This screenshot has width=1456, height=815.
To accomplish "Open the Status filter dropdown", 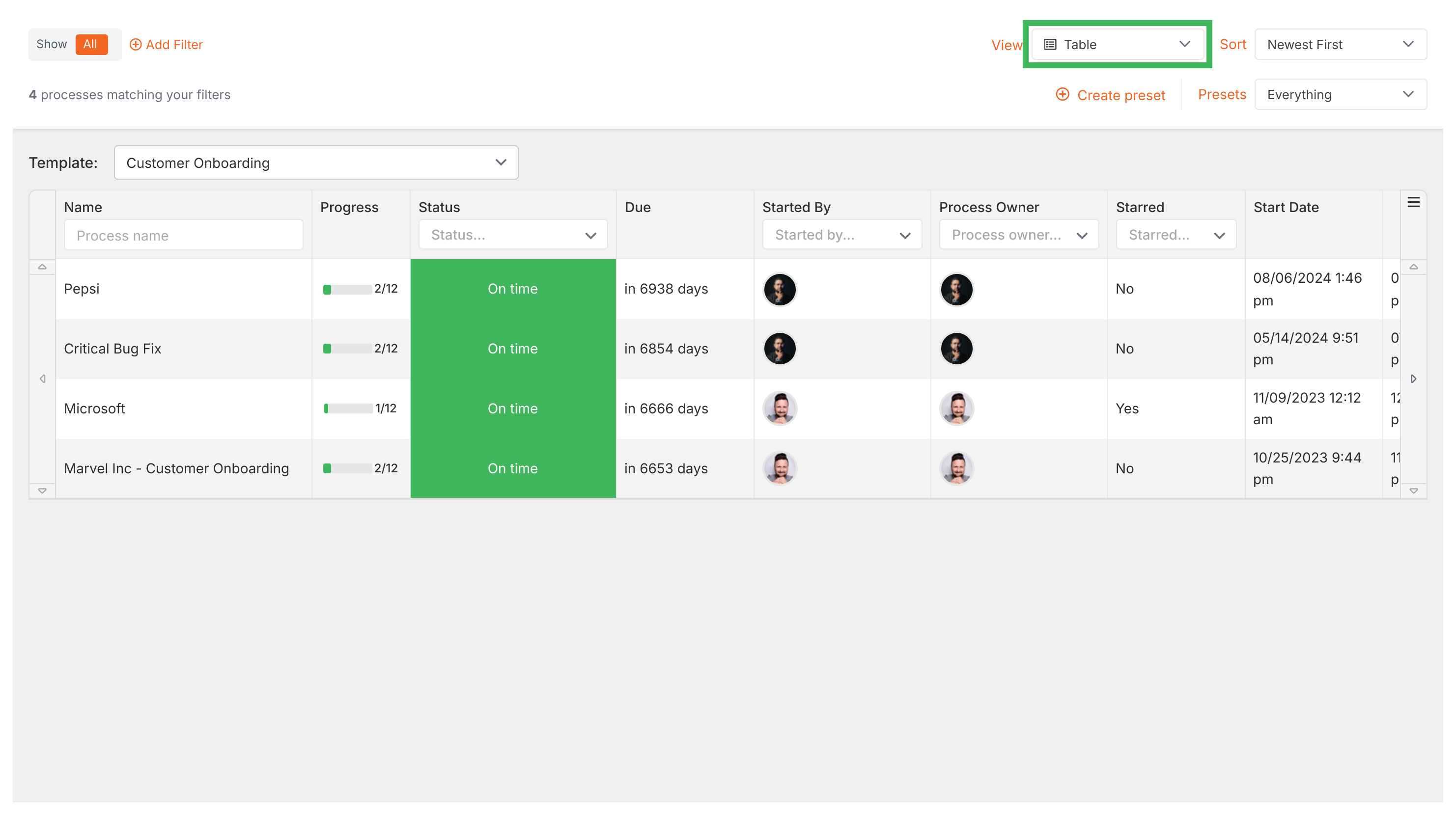I will (513, 235).
